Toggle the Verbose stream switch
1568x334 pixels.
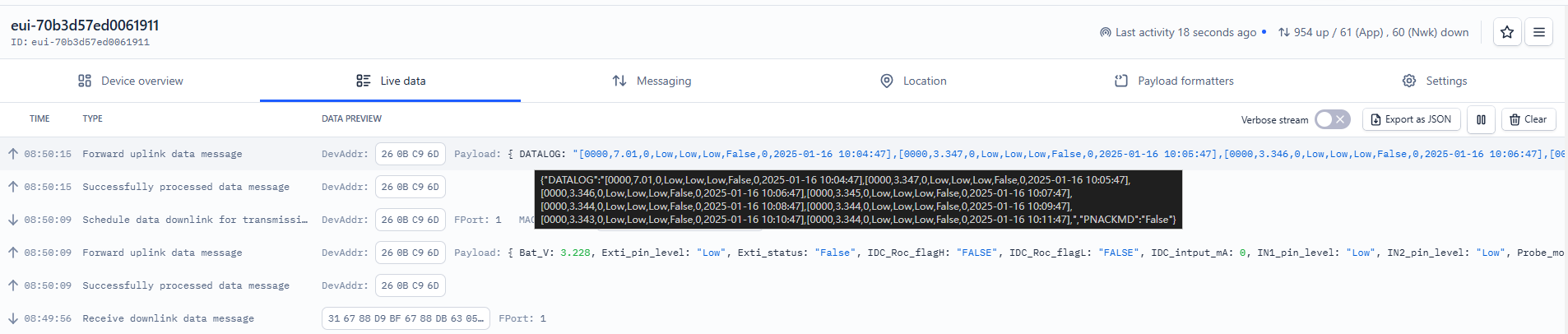(1332, 119)
